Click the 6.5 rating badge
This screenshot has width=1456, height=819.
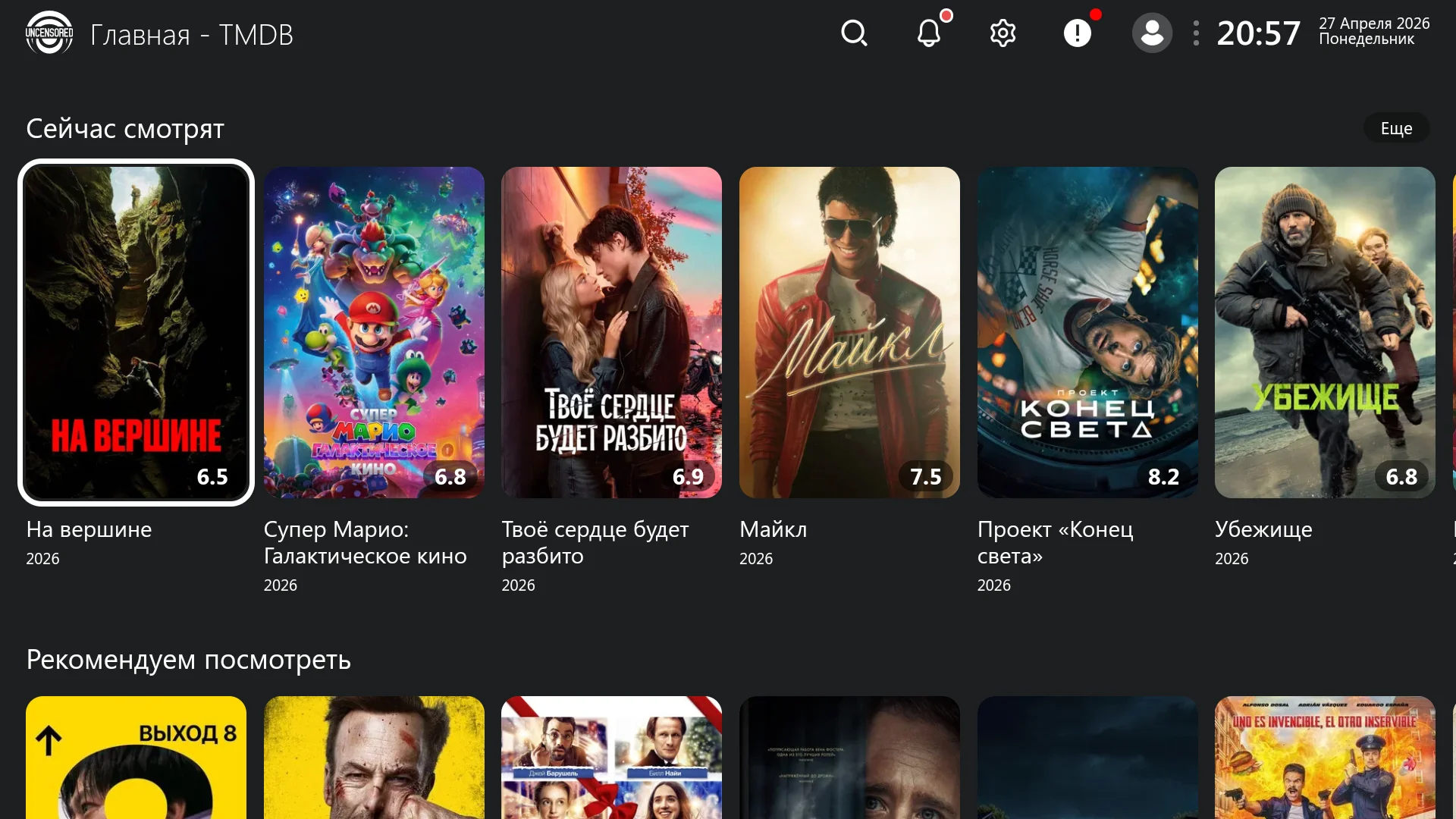pyautogui.click(x=212, y=476)
